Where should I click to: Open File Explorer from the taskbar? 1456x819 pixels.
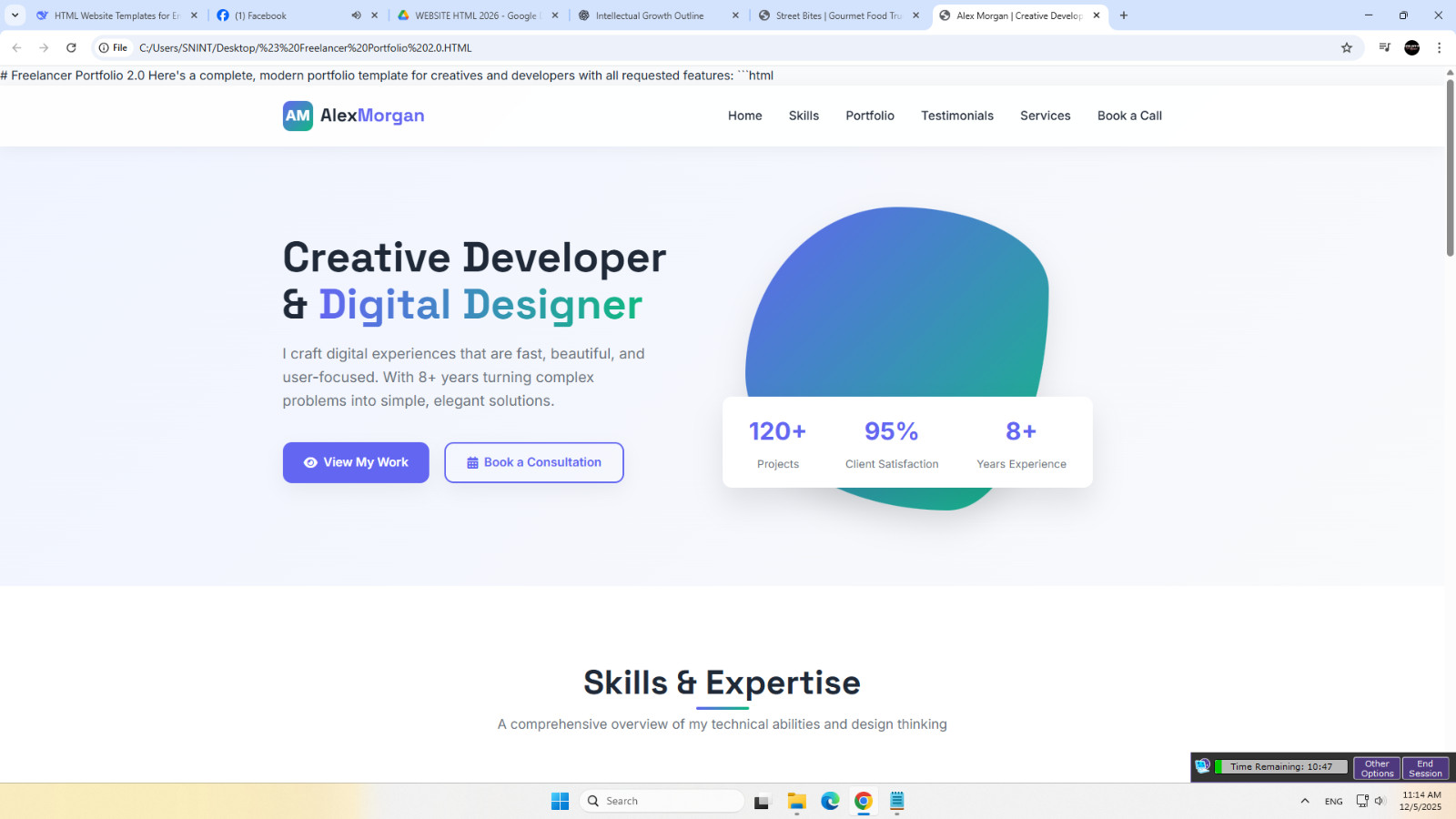tap(796, 801)
